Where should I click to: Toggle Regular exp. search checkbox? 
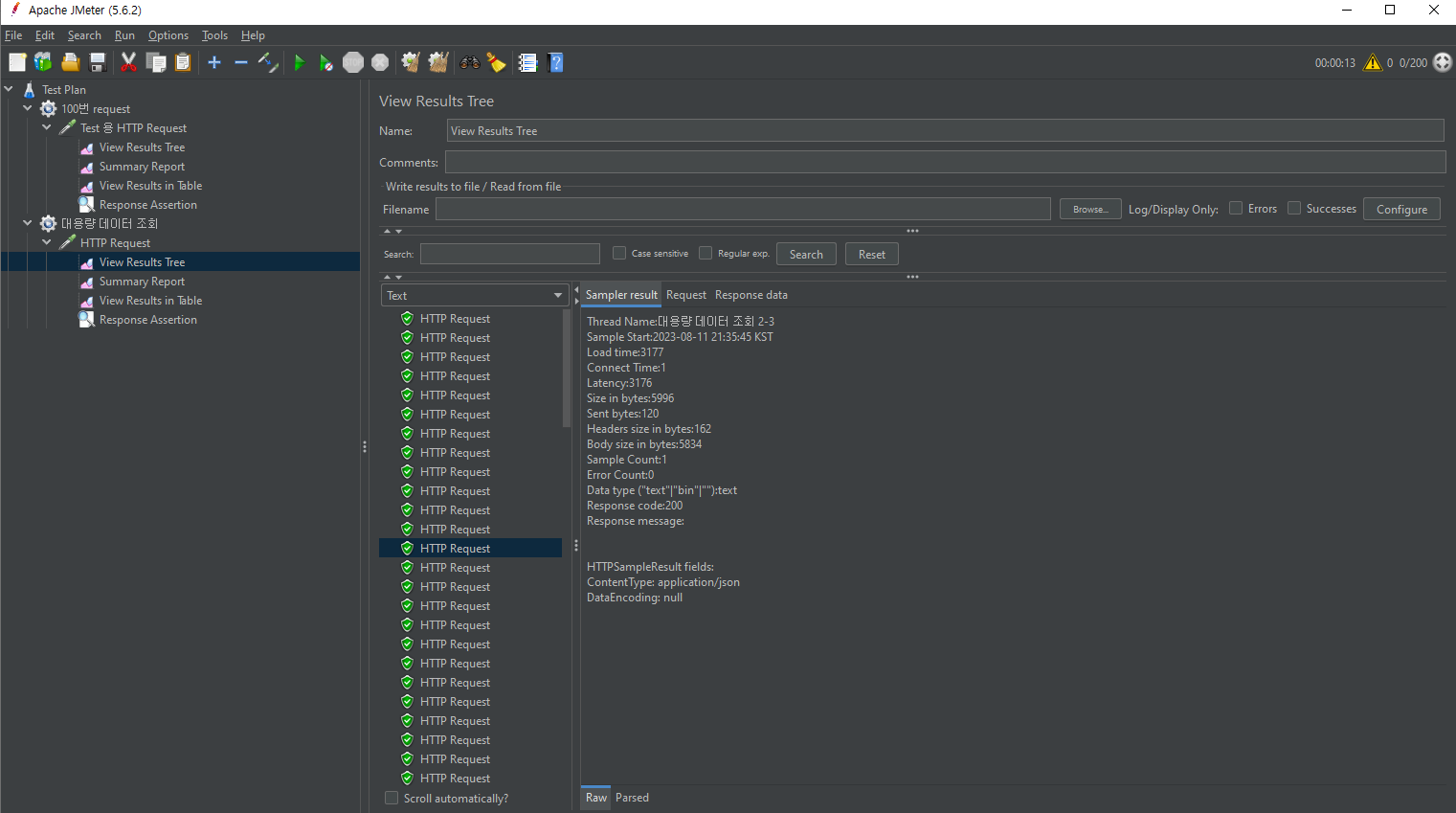click(706, 253)
